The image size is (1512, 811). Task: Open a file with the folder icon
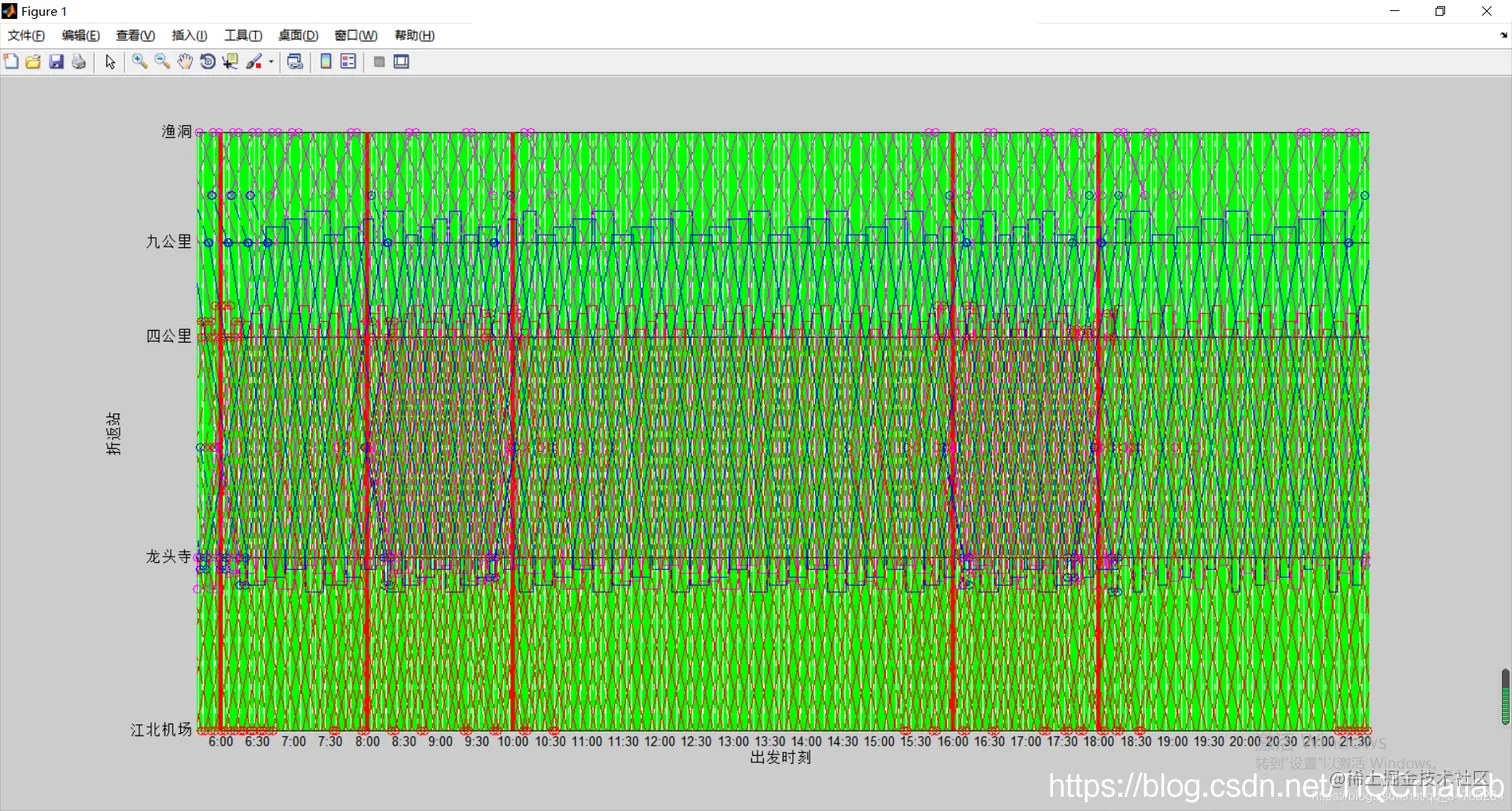pyautogui.click(x=33, y=62)
